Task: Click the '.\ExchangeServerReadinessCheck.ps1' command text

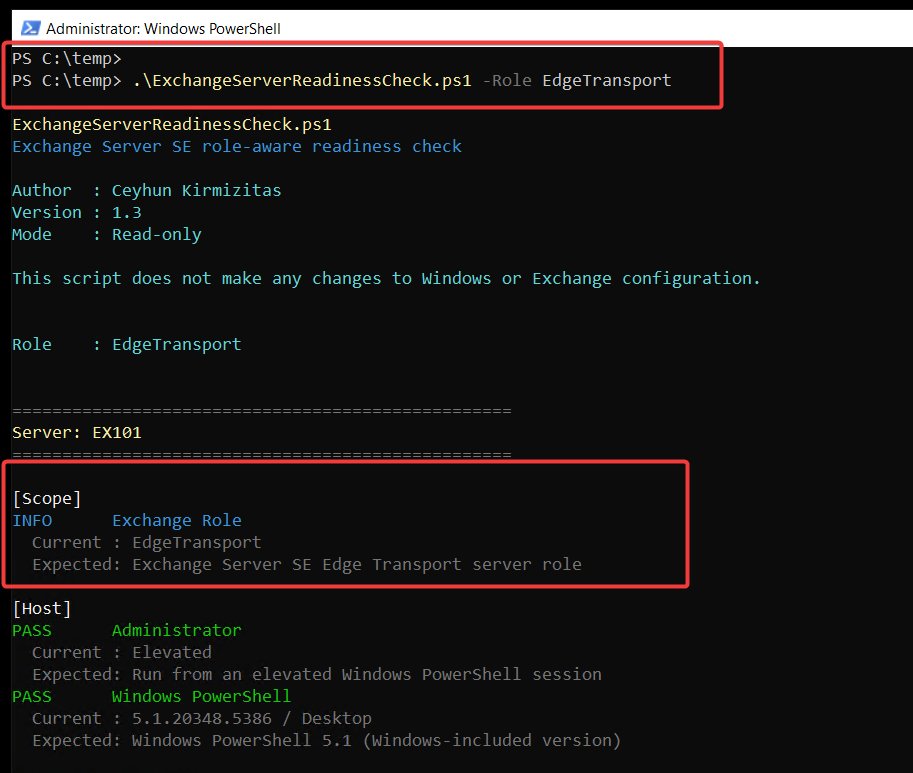Action: (302, 80)
